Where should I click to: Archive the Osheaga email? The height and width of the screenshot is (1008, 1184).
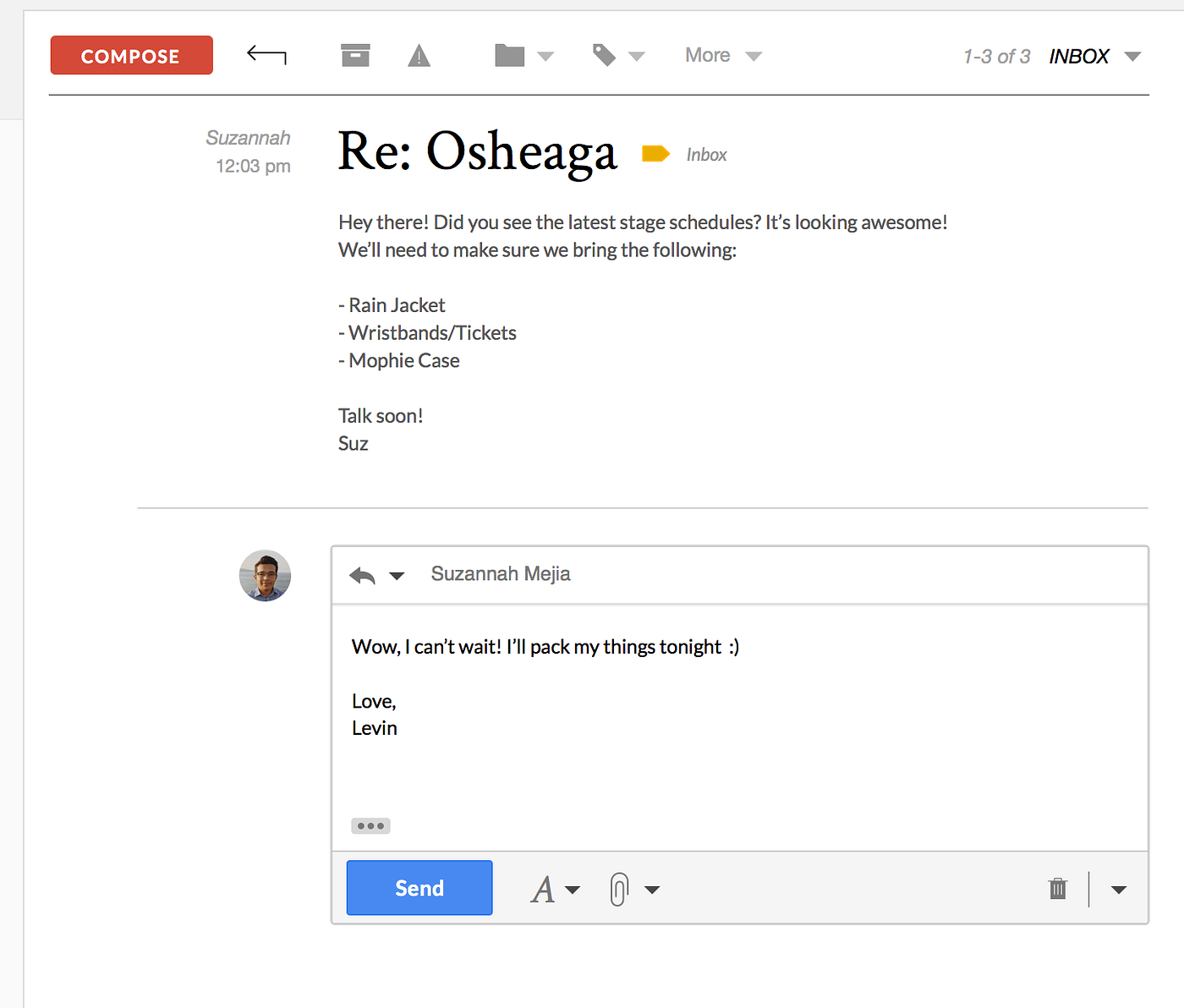point(355,54)
